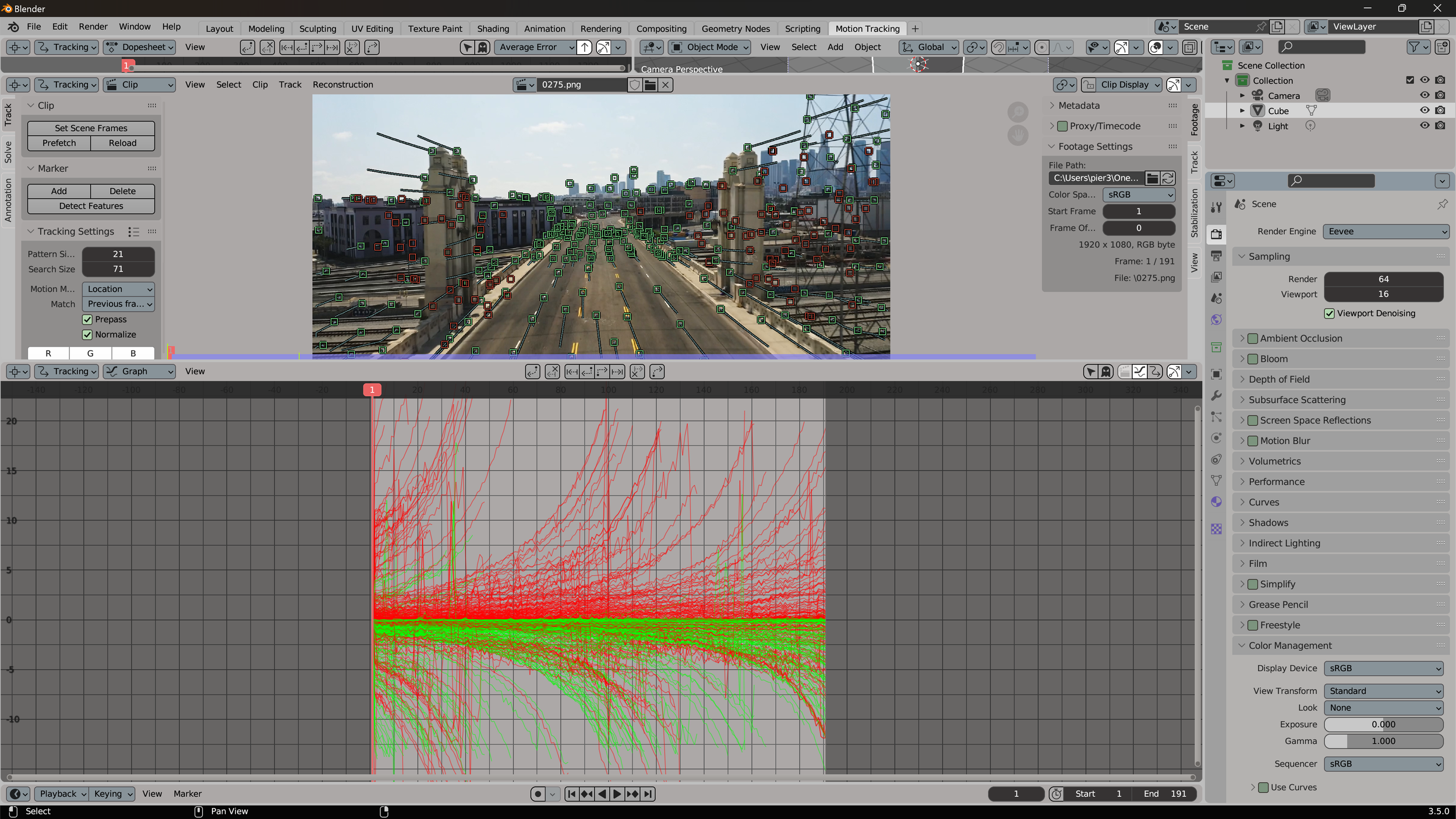The height and width of the screenshot is (819, 1456).
Task: Open the Reconstruction menu
Action: point(342,85)
